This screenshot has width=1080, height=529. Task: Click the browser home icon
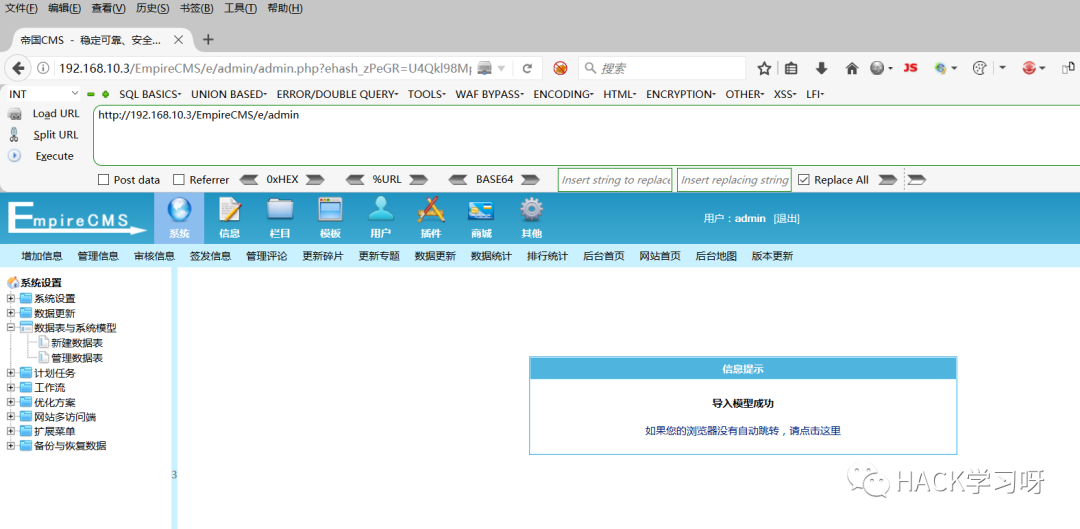click(851, 68)
